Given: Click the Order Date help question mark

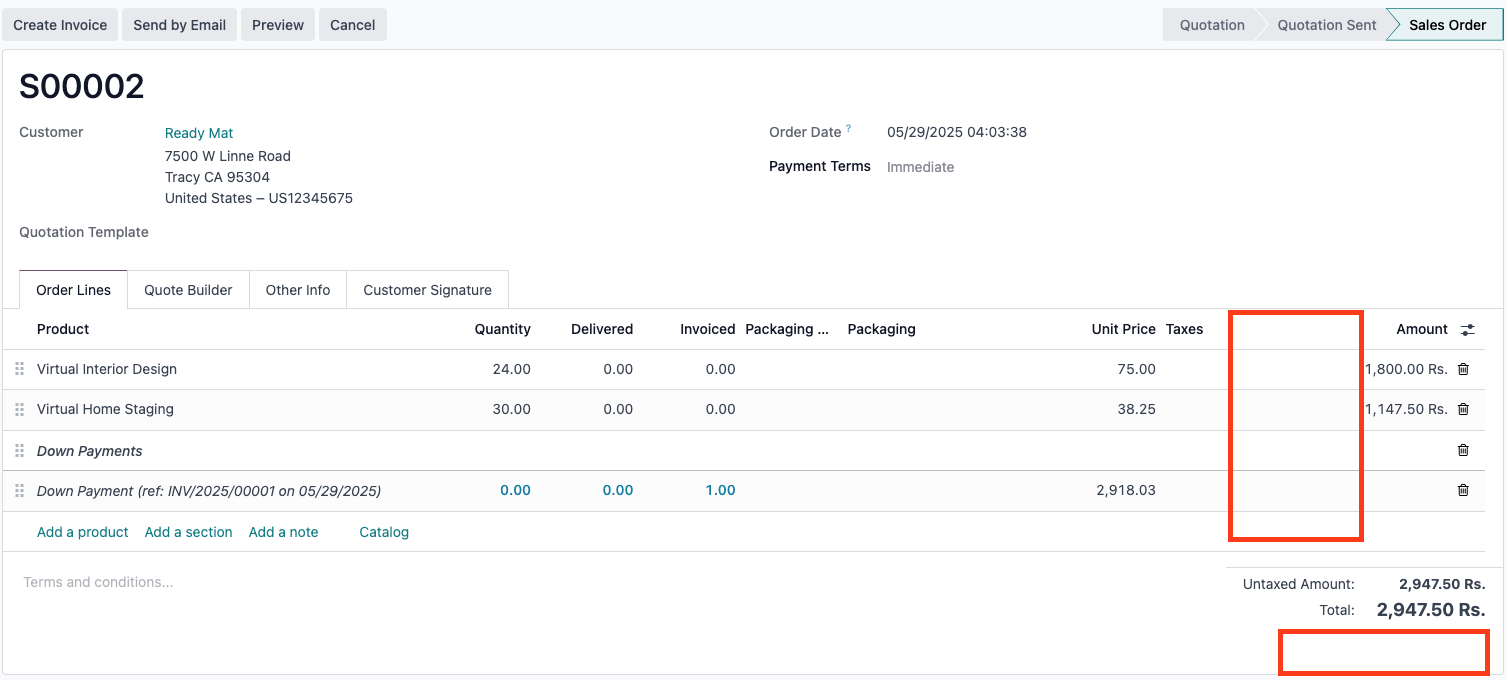Looking at the screenshot, I should (849, 128).
